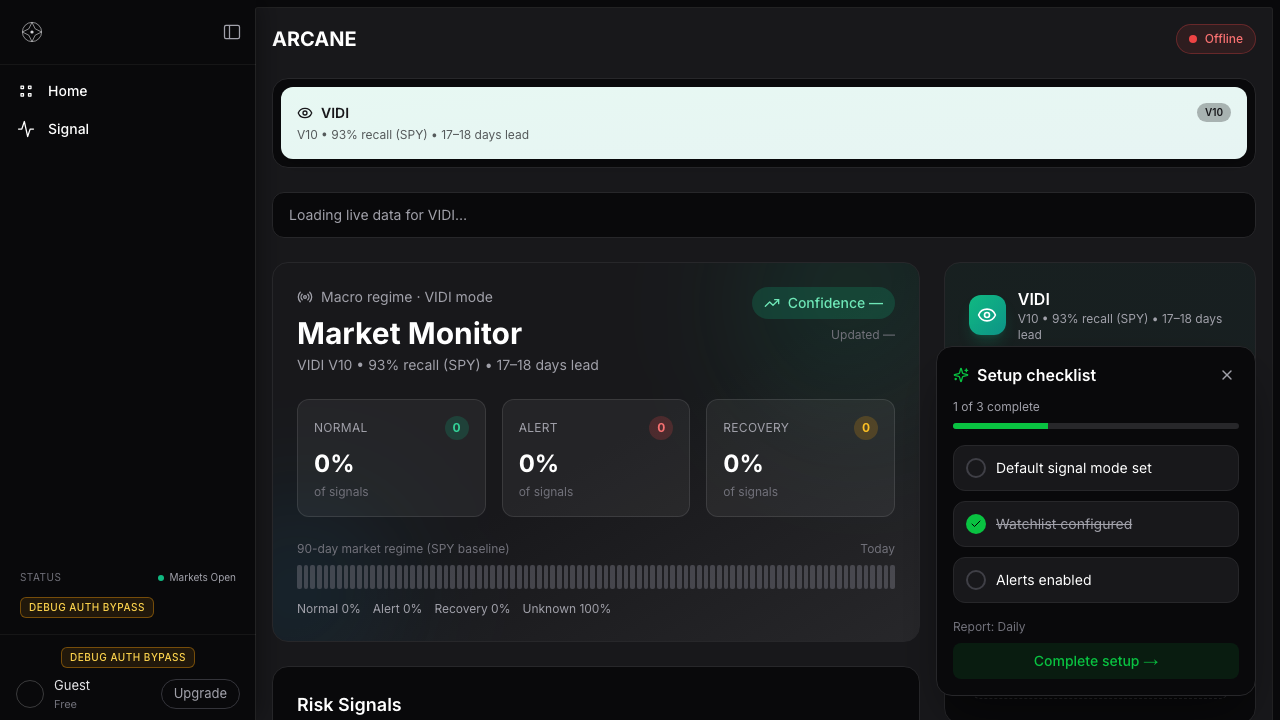
Task: Click the sparkle icon beside Setup checklist
Action: coord(960,375)
